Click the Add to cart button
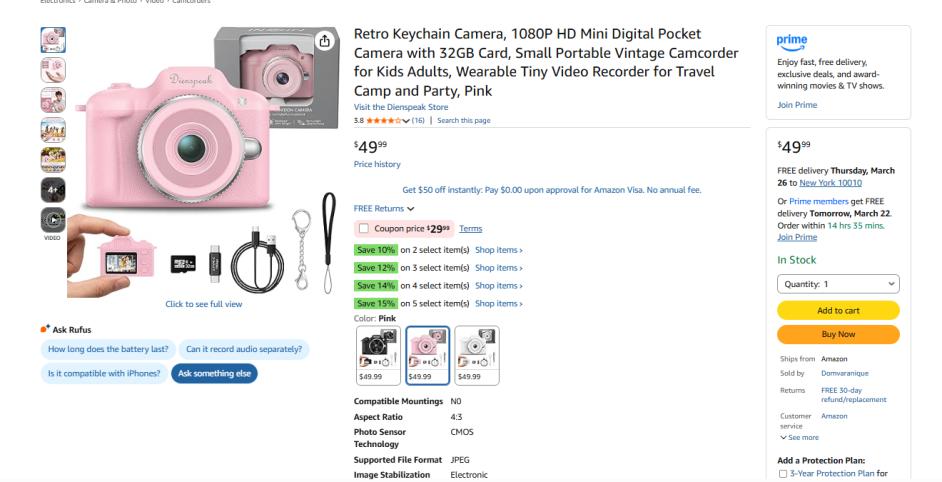This screenshot has width=942, height=482. tap(838, 310)
